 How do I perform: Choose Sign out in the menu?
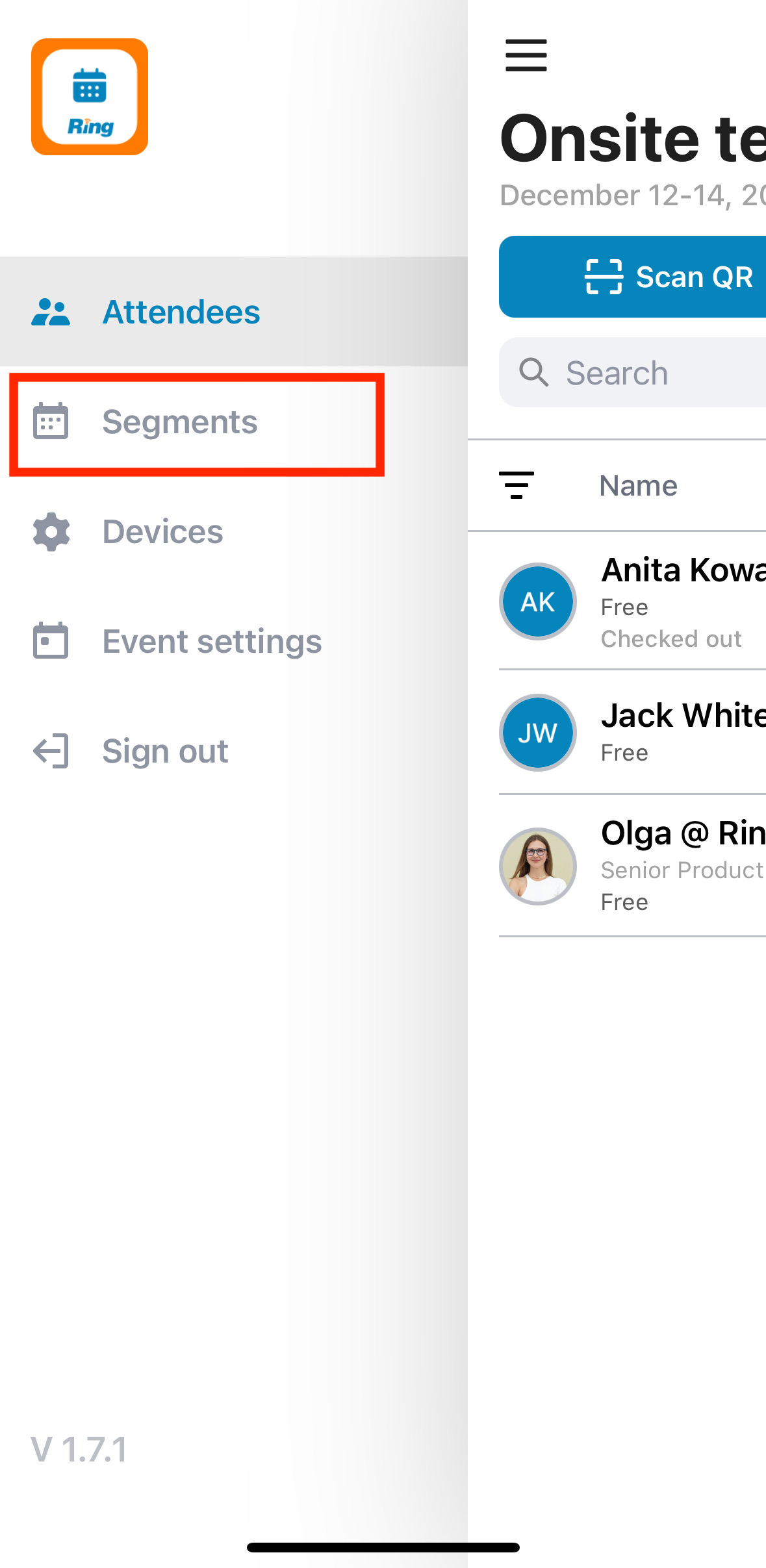click(x=234, y=751)
